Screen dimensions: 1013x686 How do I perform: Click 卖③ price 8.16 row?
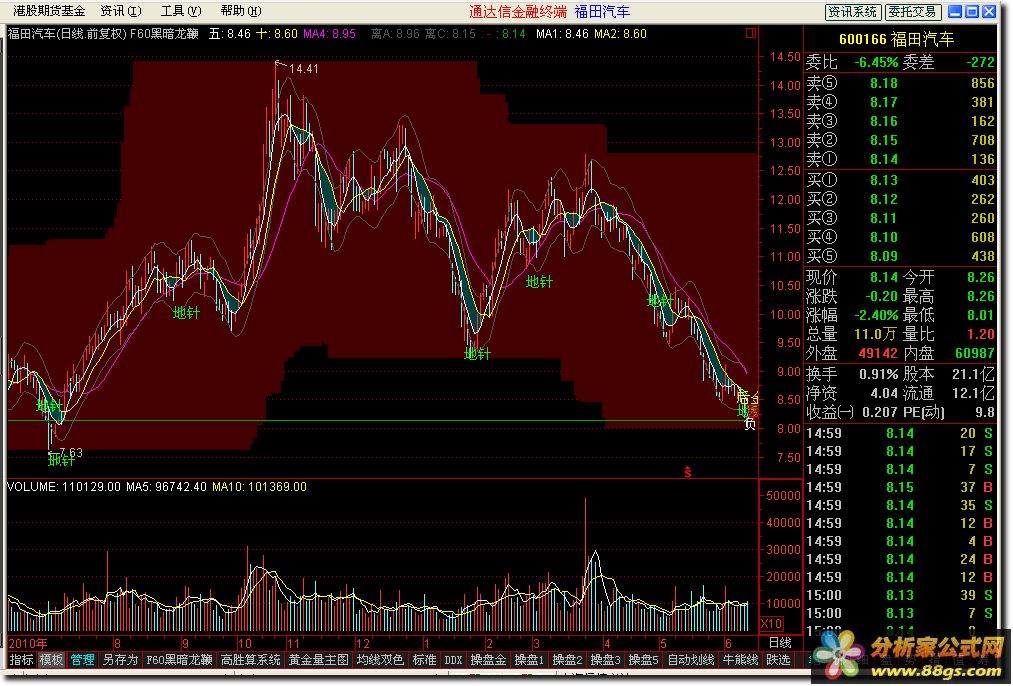click(900, 121)
